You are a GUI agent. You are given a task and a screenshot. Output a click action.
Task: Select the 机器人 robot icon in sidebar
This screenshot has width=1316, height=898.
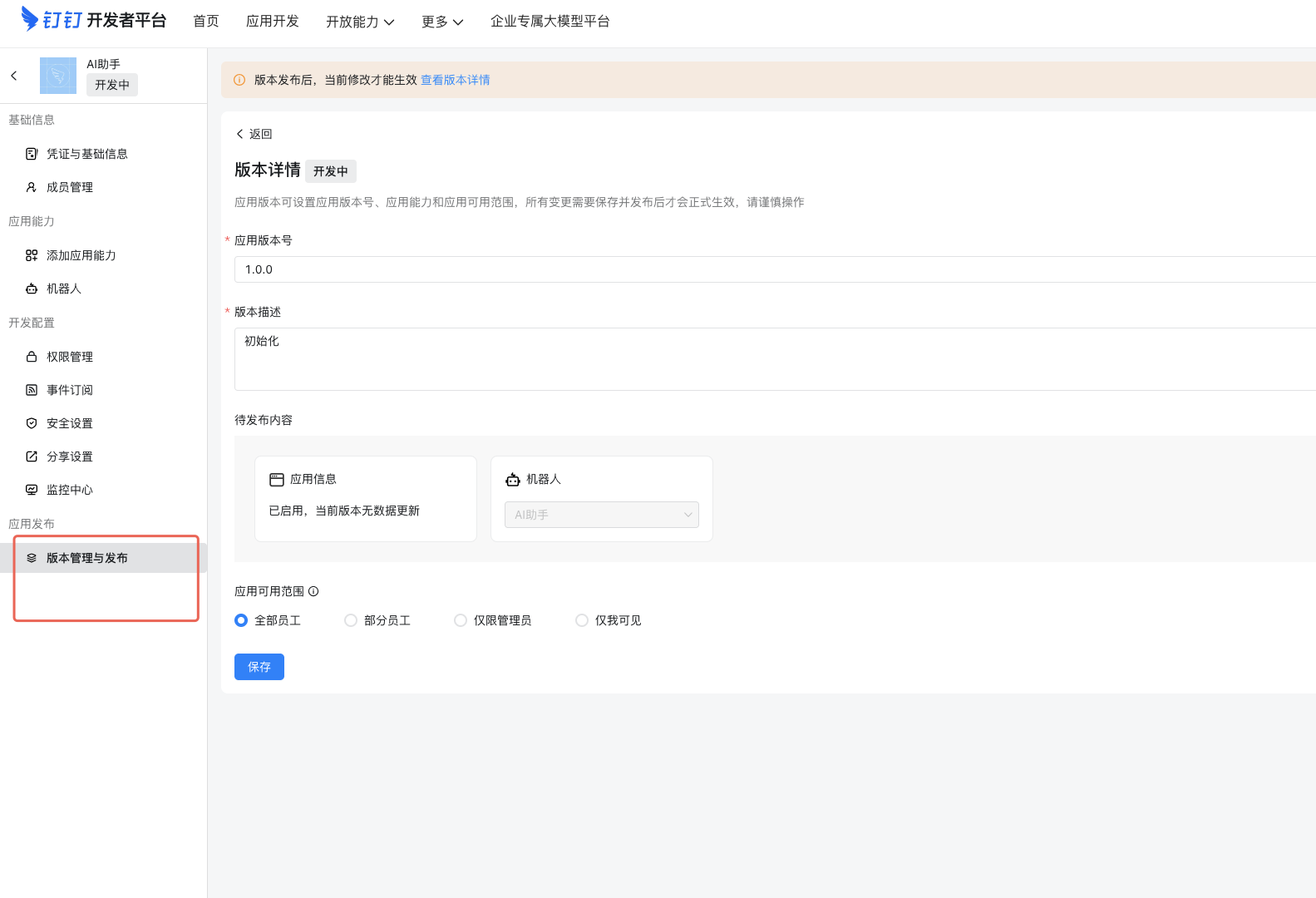(x=32, y=289)
